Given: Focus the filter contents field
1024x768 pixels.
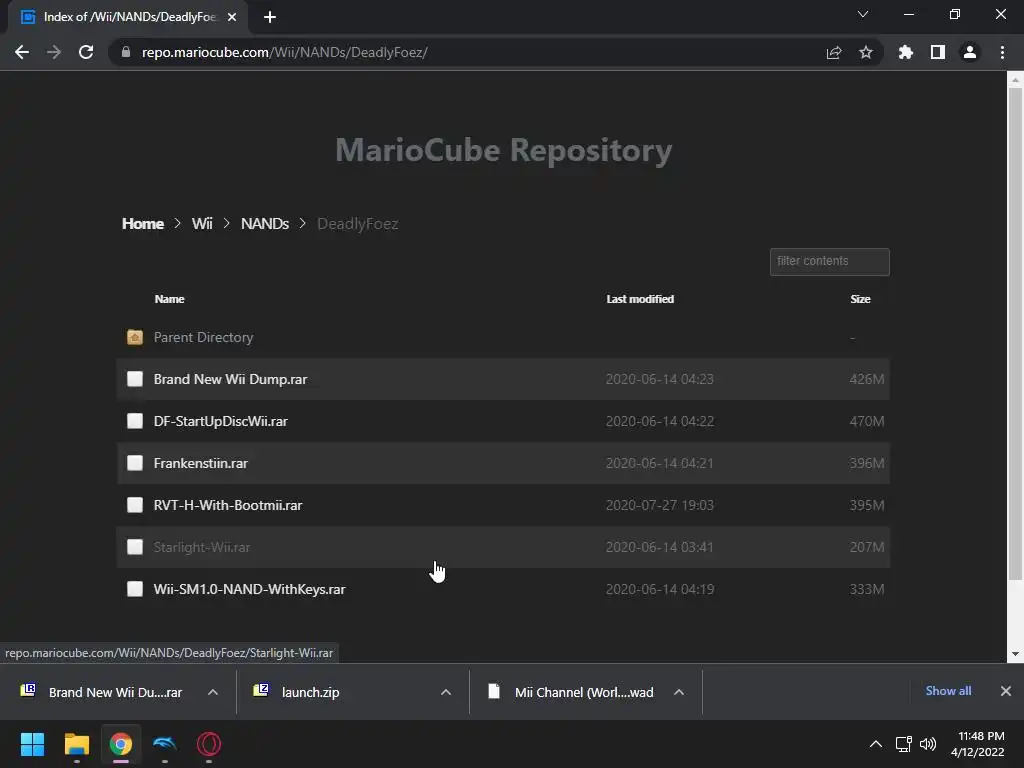Looking at the screenshot, I should coord(829,261).
